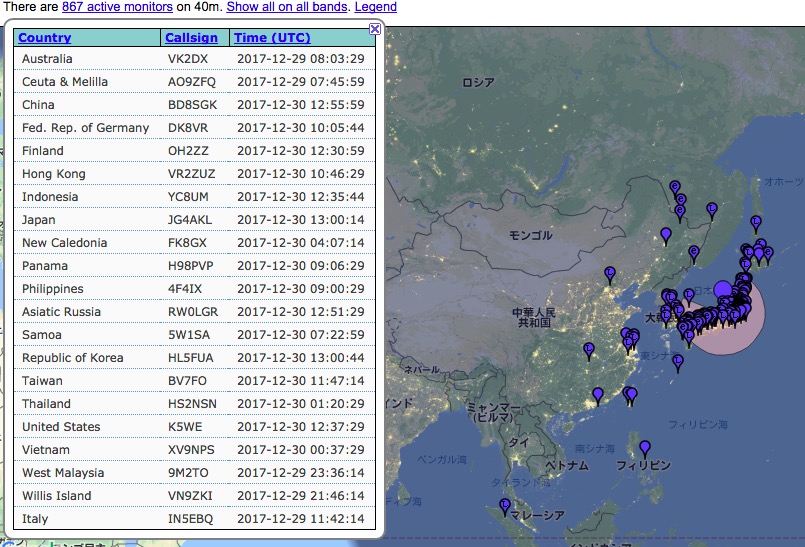This screenshot has height=547, width=805.
Task: Click callsign AO9ZFQ
Action: [x=192, y=82]
